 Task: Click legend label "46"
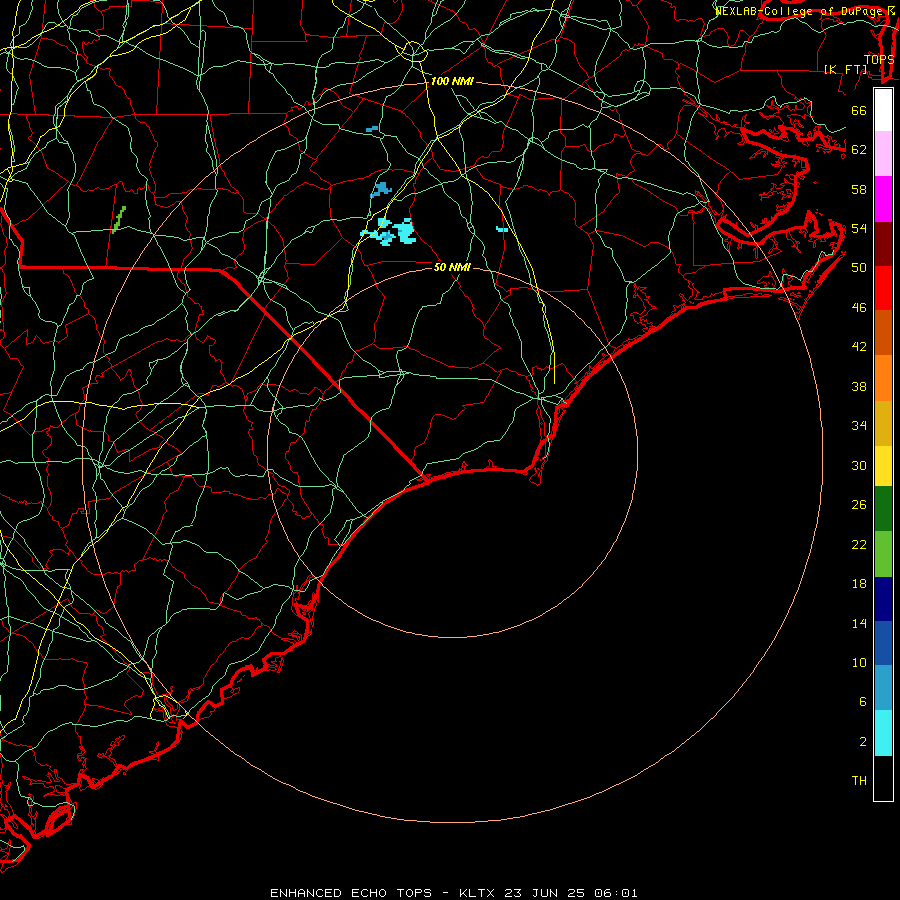coord(859,308)
